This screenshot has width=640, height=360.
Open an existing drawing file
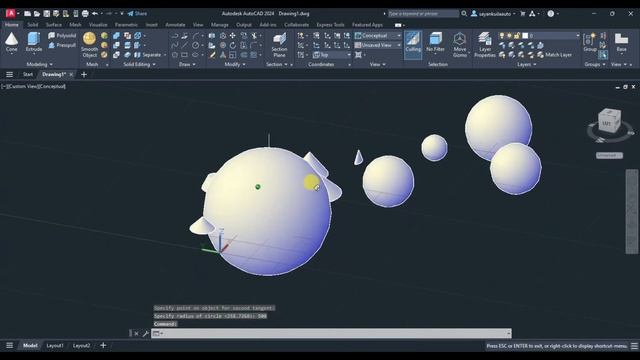[x=37, y=13]
